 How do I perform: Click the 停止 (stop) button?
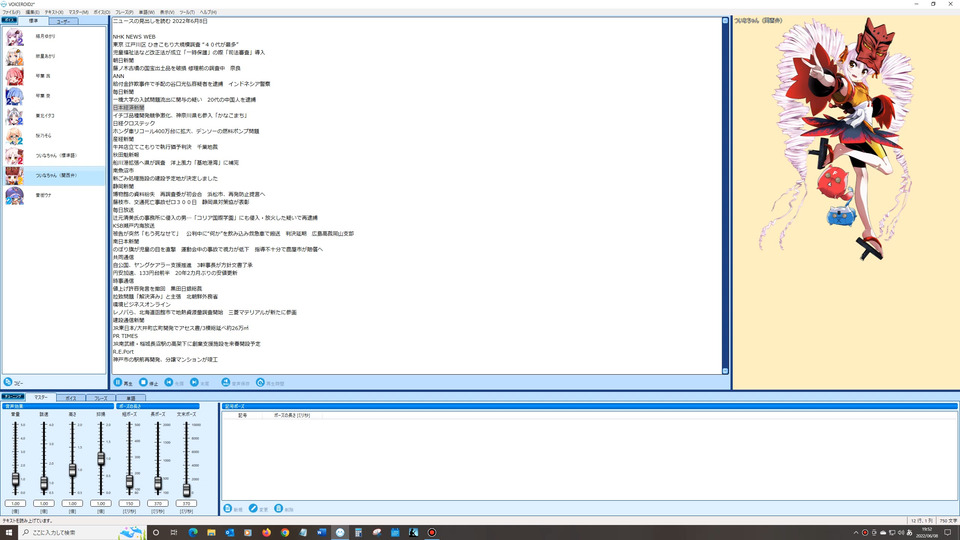[149, 383]
